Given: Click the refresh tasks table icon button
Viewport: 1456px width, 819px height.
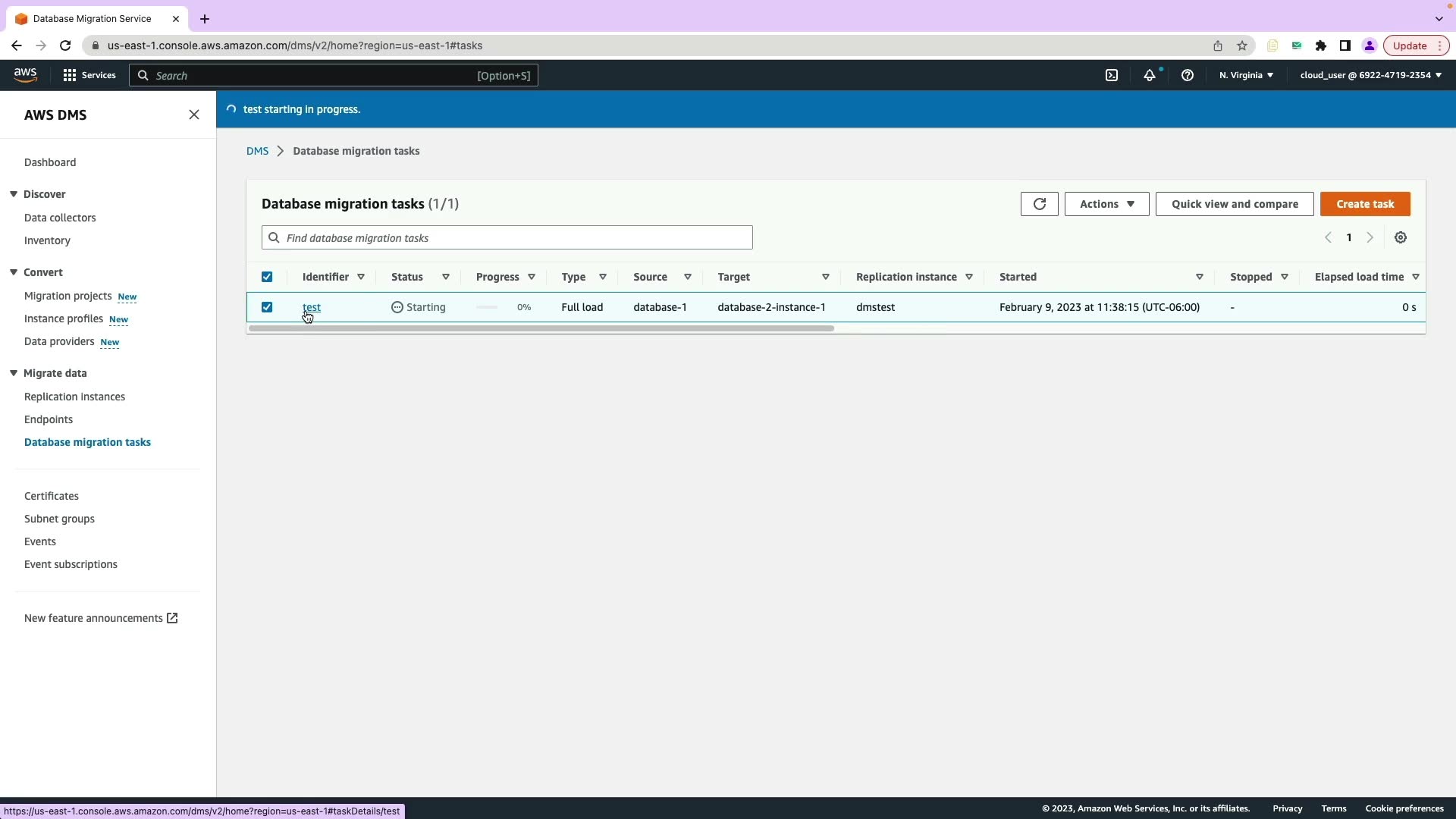Looking at the screenshot, I should point(1039,204).
